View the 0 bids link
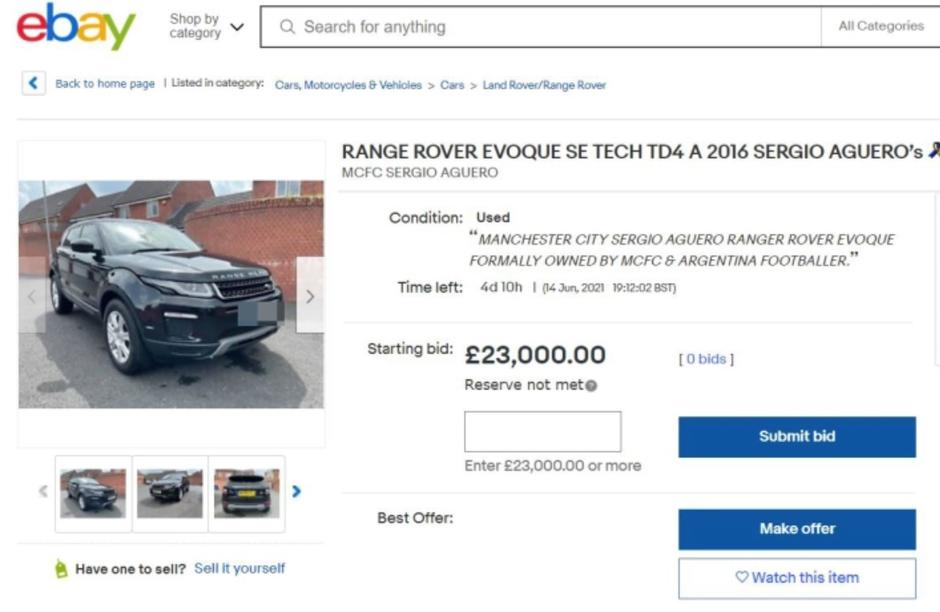 pyautogui.click(x=706, y=359)
